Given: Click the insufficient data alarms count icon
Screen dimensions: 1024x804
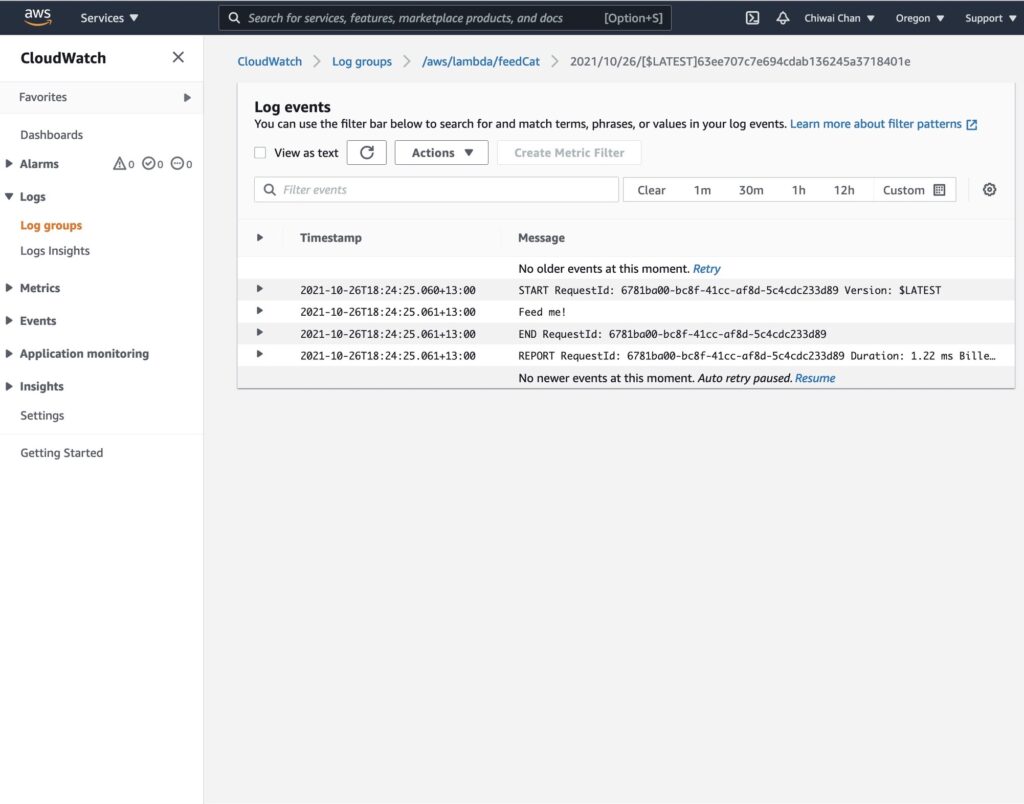Looking at the screenshot, I should [x=178, y=163].
